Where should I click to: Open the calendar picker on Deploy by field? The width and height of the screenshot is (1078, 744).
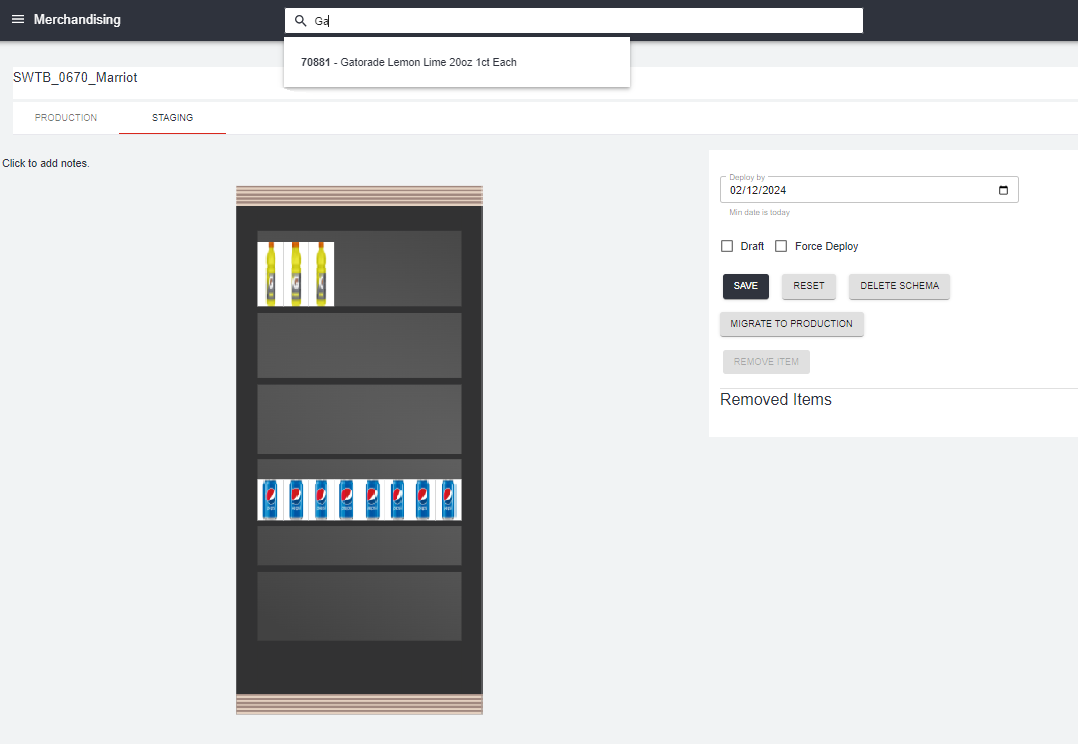pos(1003,190)
